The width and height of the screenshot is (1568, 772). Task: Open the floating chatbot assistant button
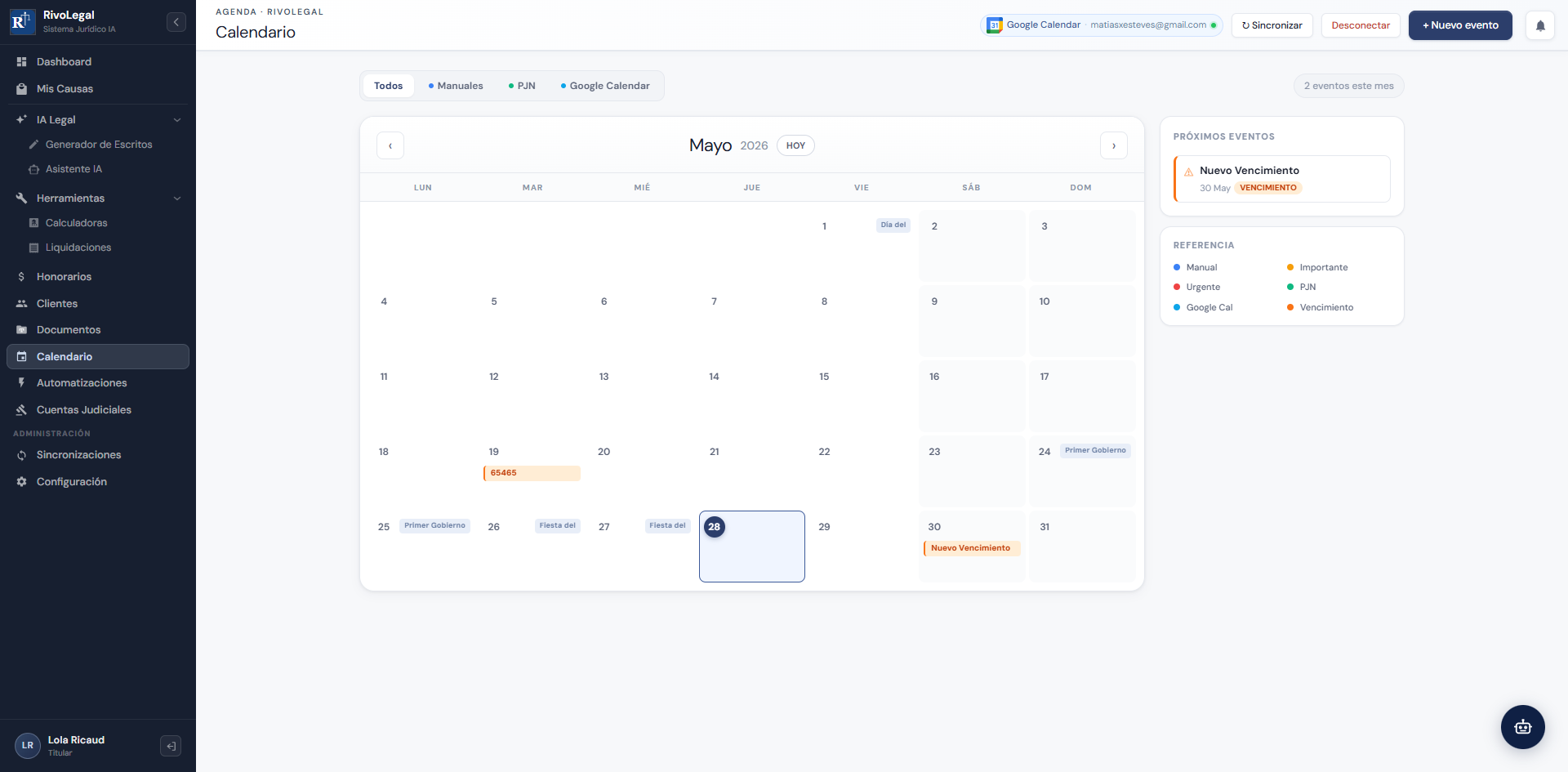(x=1523, y=727)
